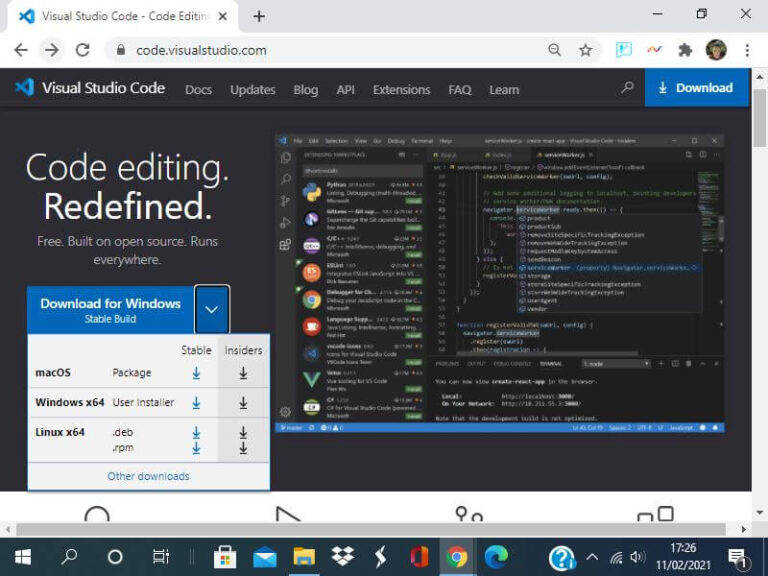Download Linux x64 Insiders .rpm

tap(243, 448)
